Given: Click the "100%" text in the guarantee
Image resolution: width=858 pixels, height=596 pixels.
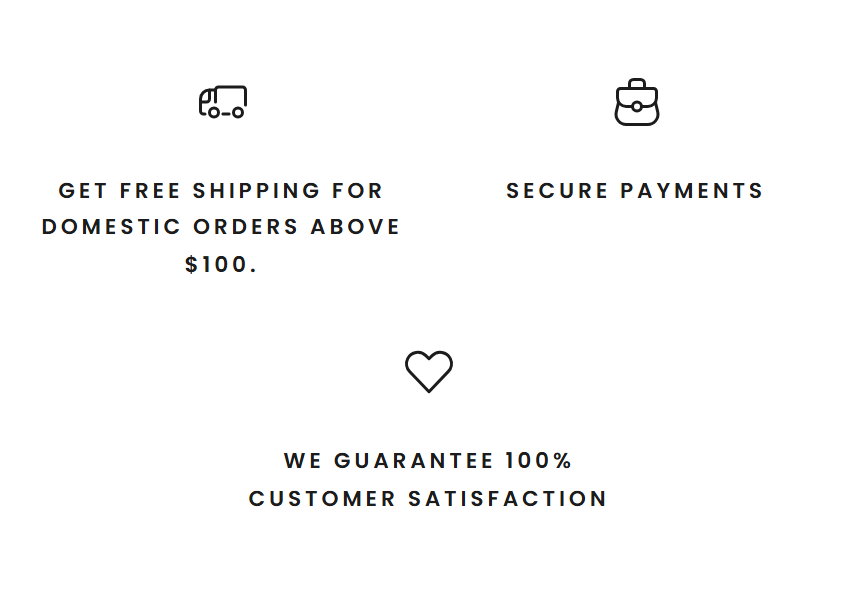Looking at the screenshot, I should 538,460.
